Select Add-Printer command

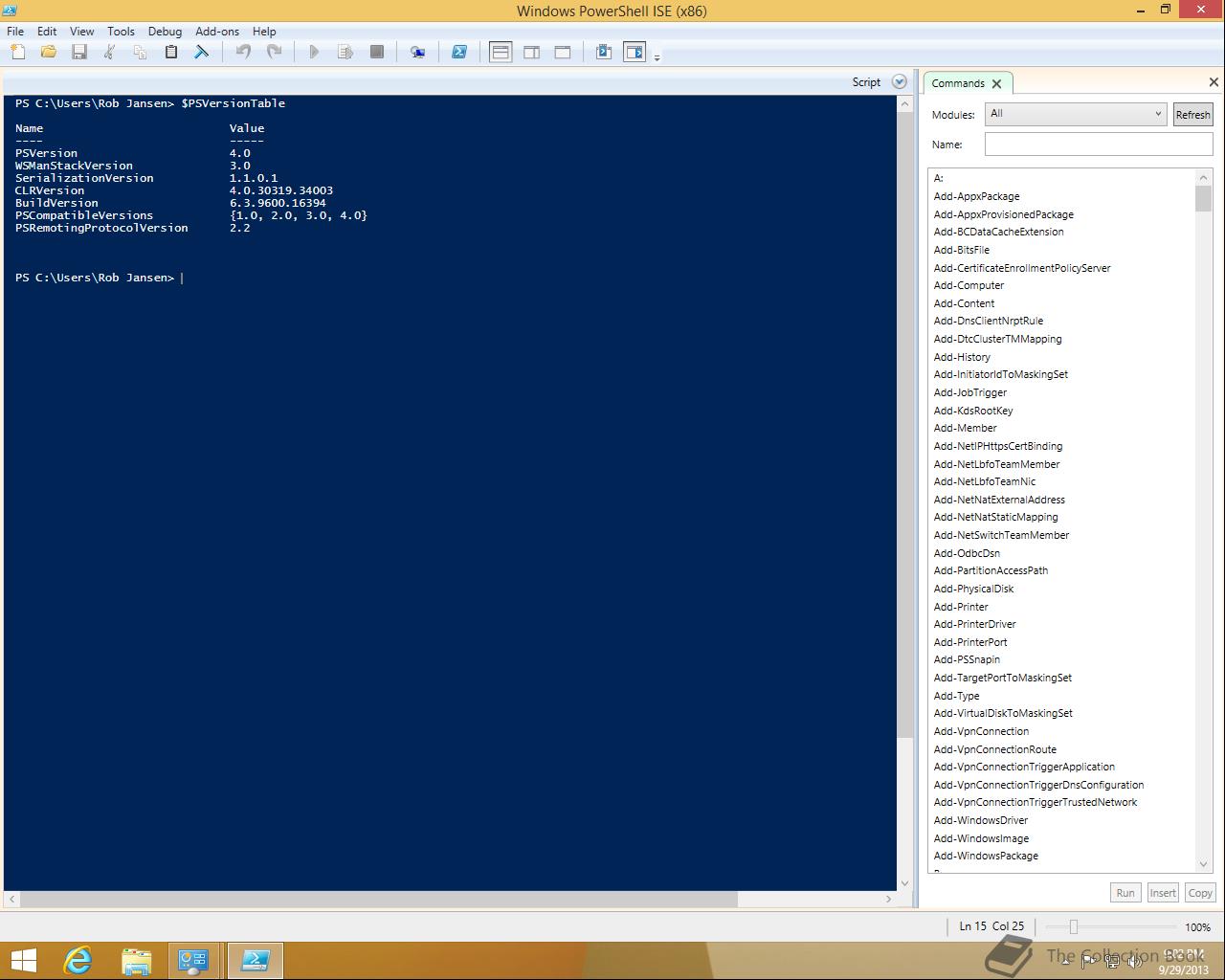point(961,607)
